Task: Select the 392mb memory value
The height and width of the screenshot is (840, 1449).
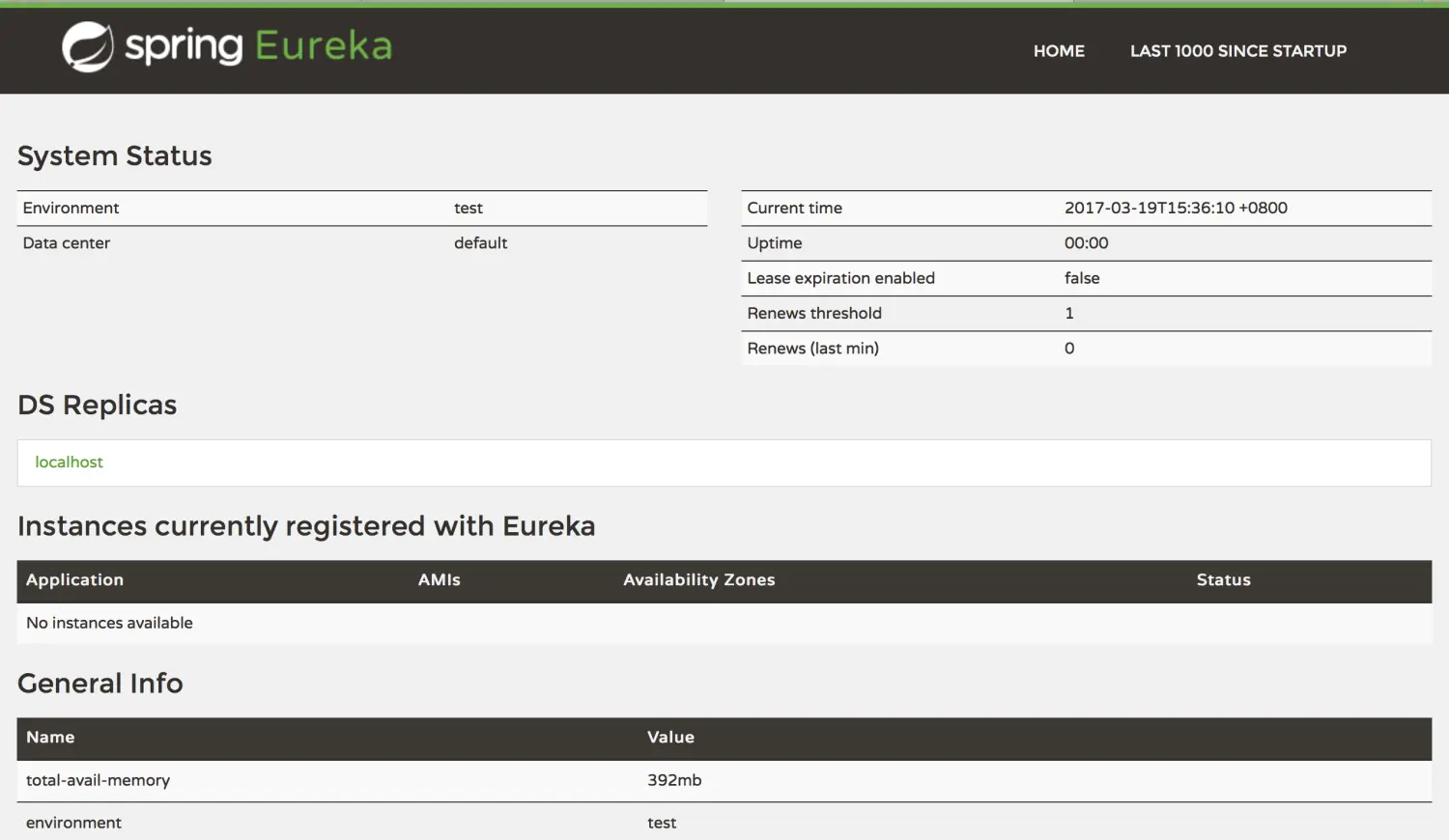Action: pos(674,781)
